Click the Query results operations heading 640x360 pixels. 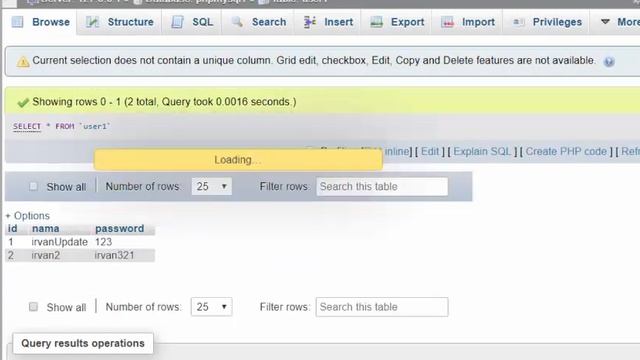[83, 343]
